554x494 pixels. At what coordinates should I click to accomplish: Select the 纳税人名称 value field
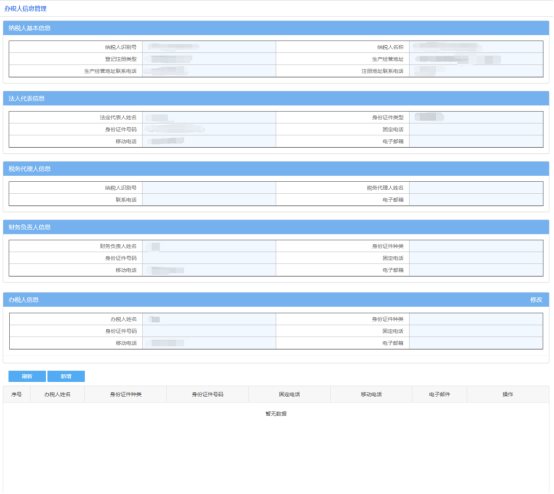pos(476,47)
